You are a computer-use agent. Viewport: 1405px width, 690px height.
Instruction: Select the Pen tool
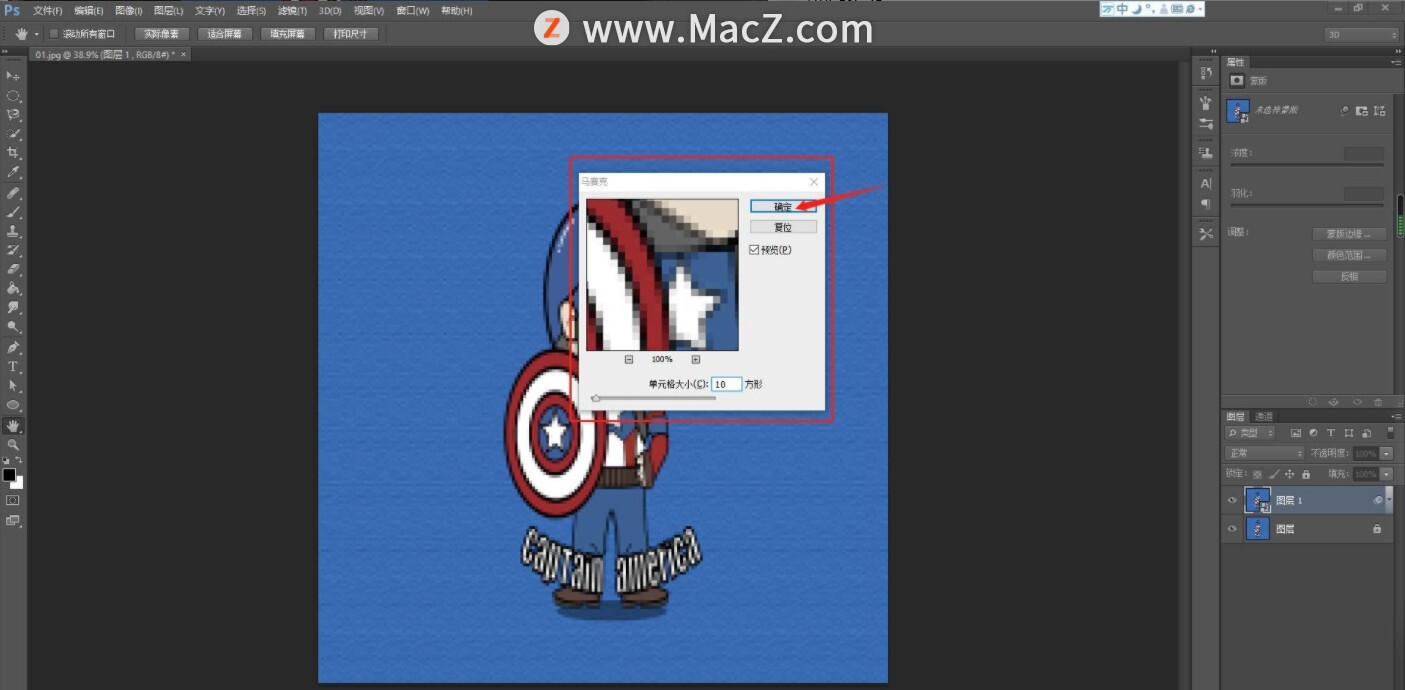click(x=13, y=347)
